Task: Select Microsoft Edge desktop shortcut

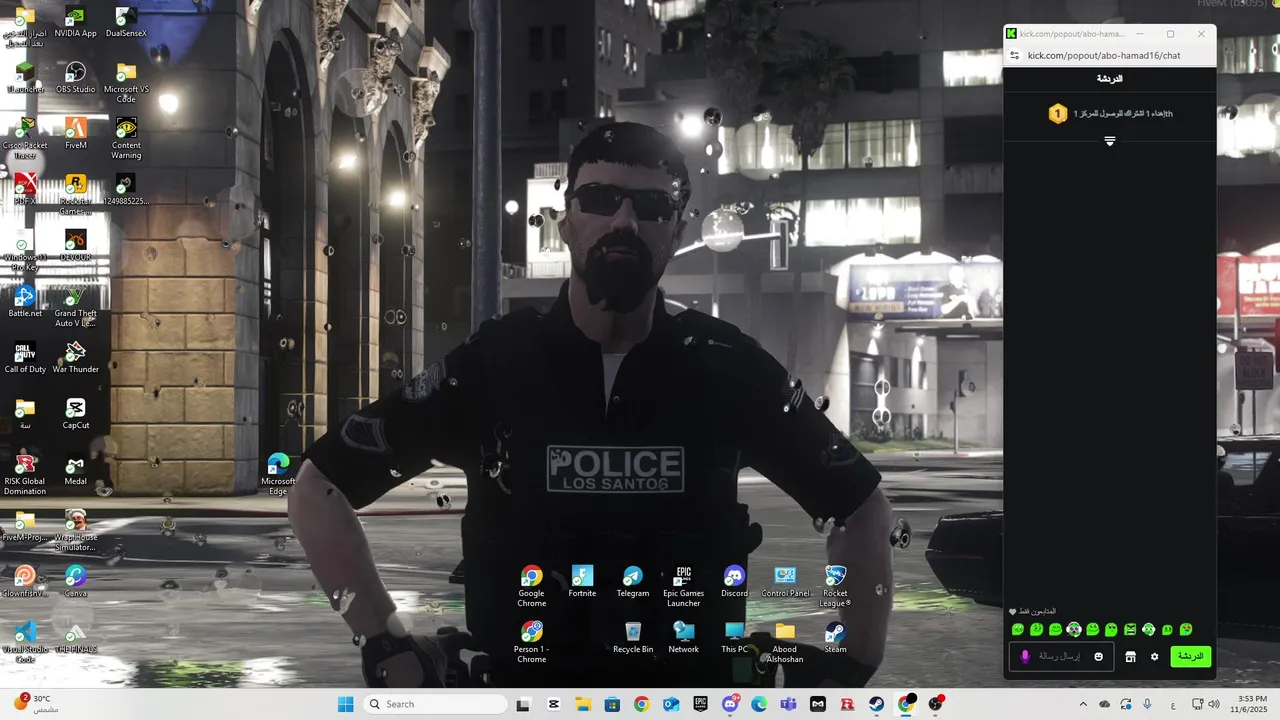Action: tap(278, 474)
